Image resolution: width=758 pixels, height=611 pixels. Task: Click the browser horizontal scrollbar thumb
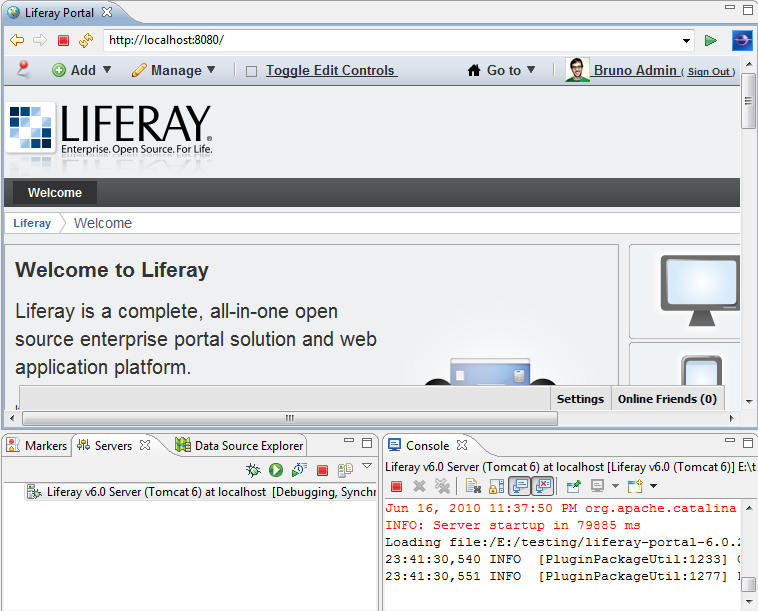pos(290,418)
